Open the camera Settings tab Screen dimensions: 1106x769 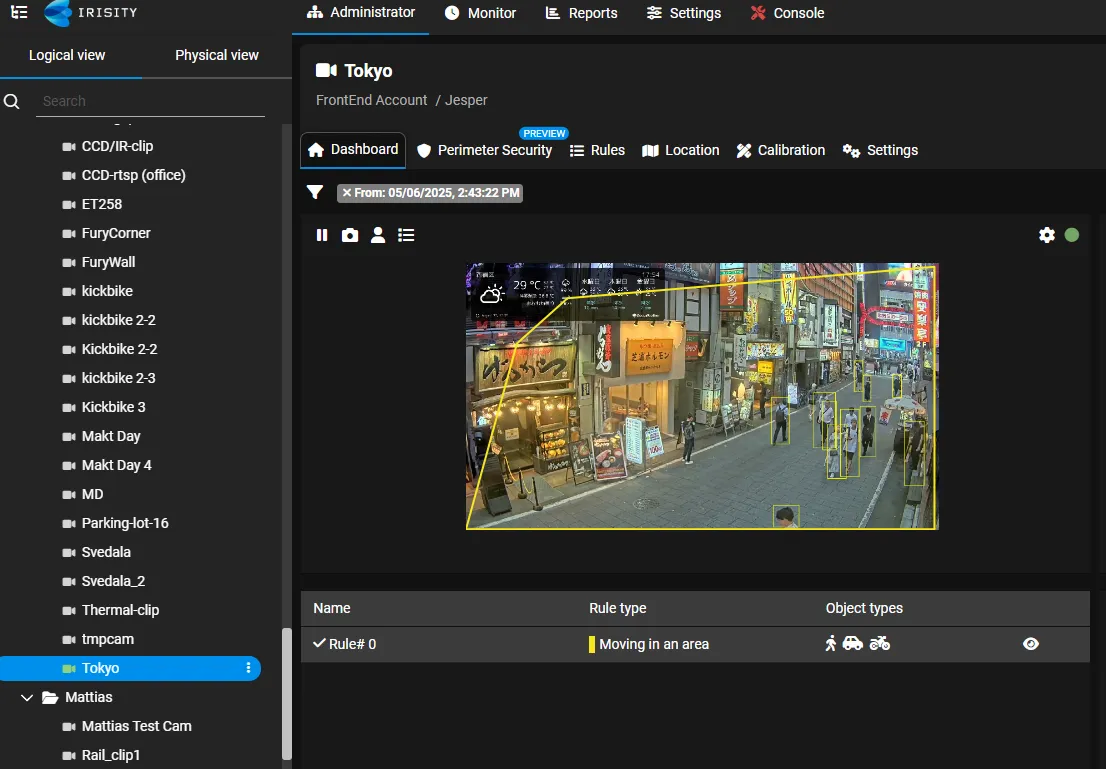(880, 150)
